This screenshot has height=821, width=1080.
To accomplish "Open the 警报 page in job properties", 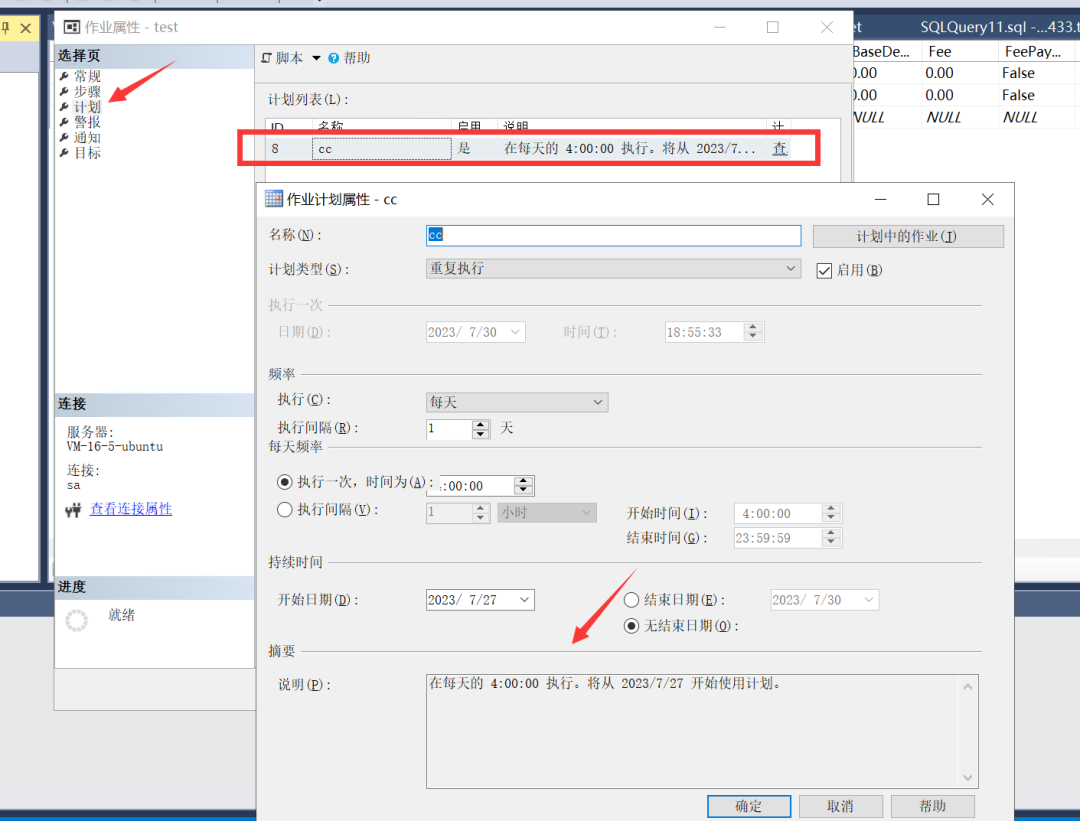I will click(87, 122).
